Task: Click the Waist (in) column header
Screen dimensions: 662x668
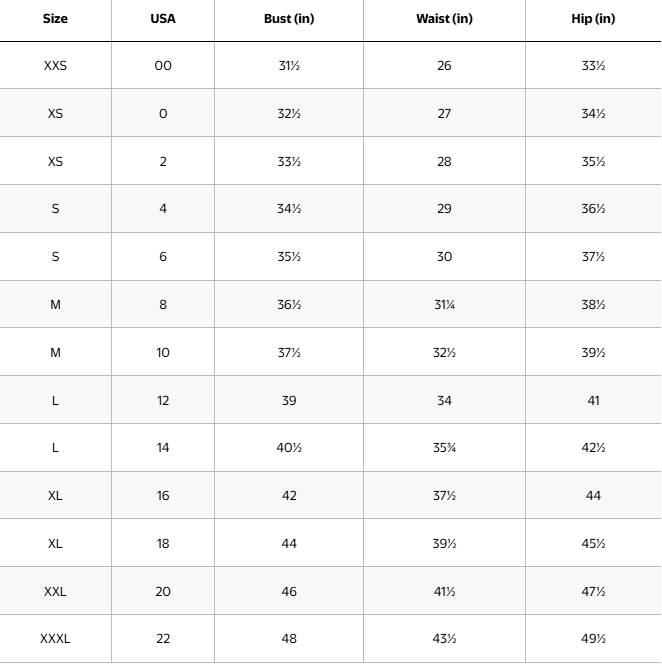Action: click(x=444, y=19)
